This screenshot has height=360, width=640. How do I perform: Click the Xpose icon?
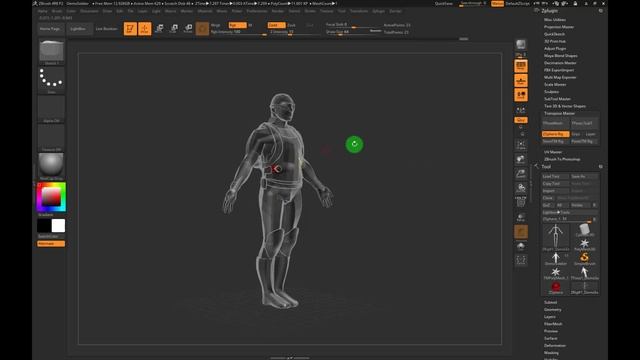[x=521, y=260]
